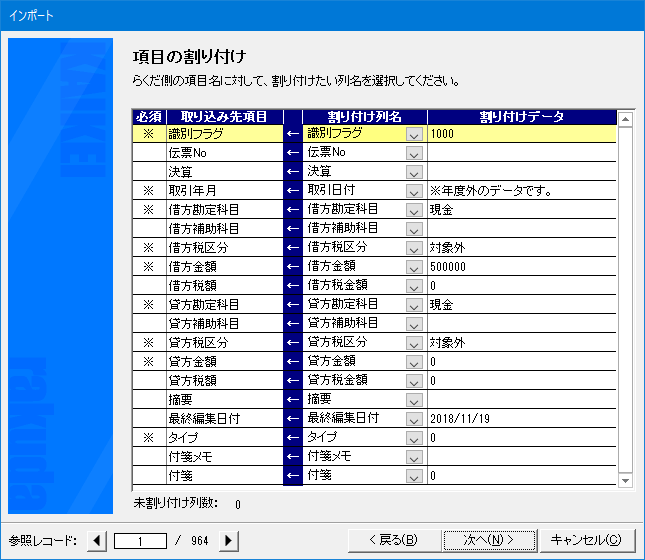The image size is (645, 560).
Task: Select the 識別フラグ target item cell
Action: (x=225, y=134)
